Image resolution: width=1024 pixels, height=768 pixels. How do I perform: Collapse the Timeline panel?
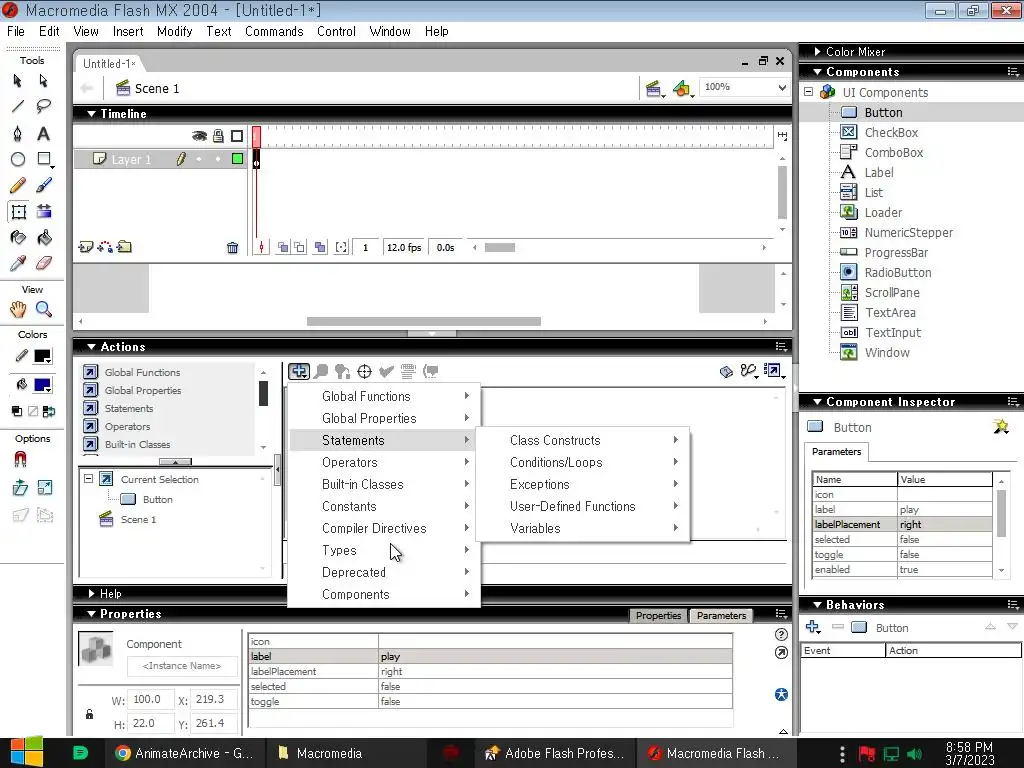(x=91, y=114)
